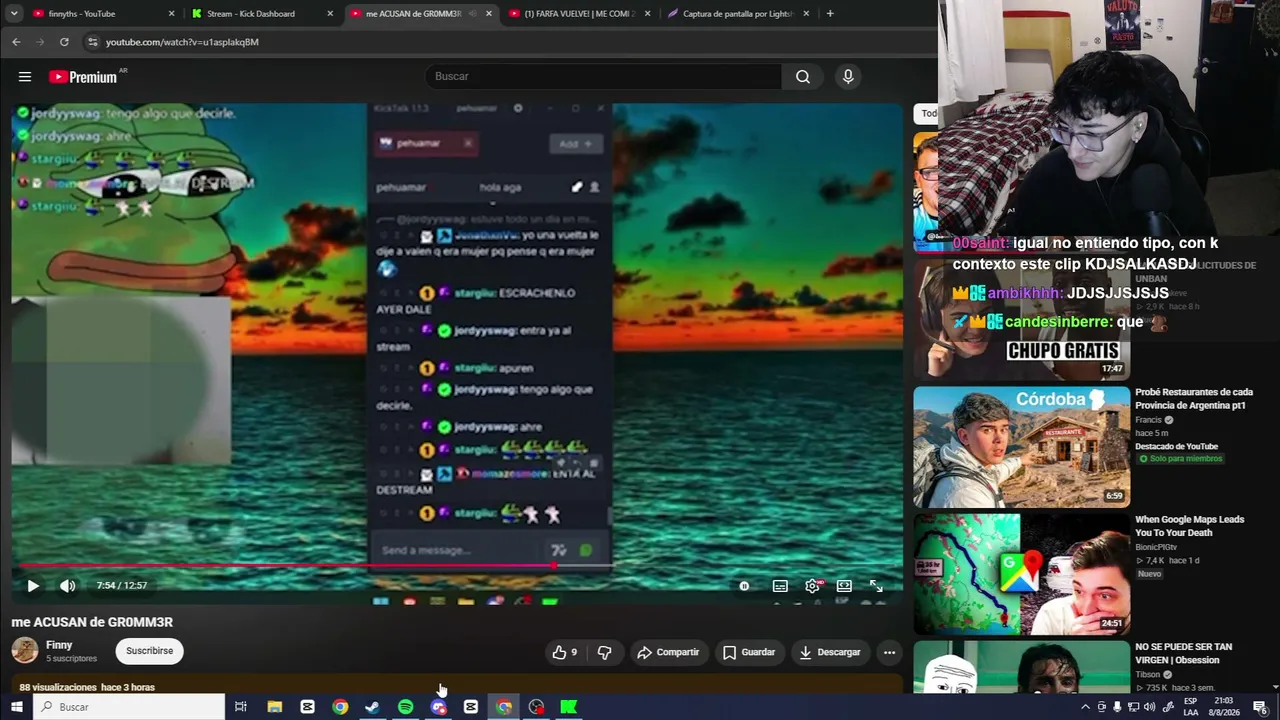Open the CHUPO GRATIS video thumbnail
This screenshot has height=720, width=1280.
(x=1021, y=320)
